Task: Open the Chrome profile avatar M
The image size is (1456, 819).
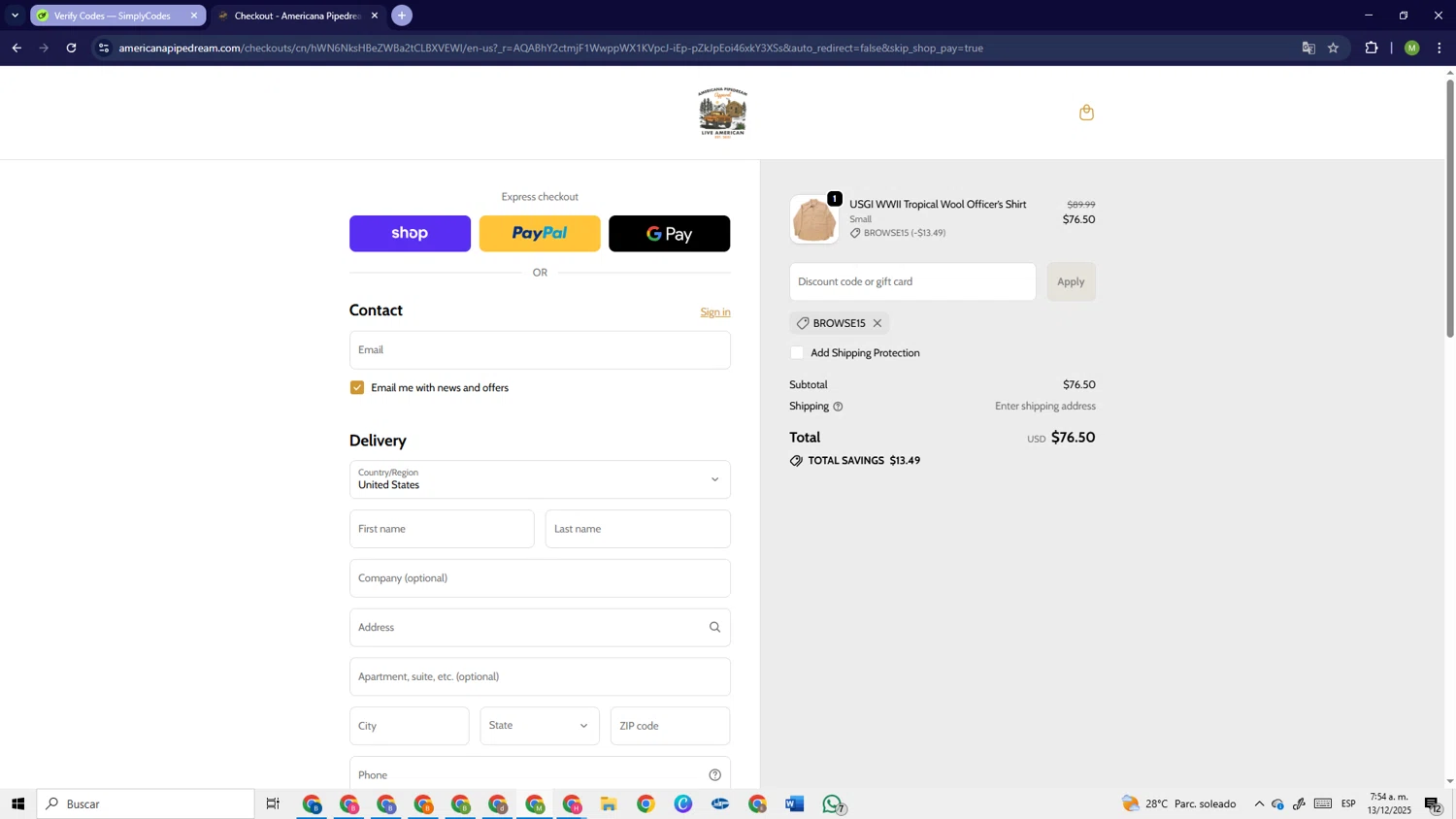Action: [1411, 48]
